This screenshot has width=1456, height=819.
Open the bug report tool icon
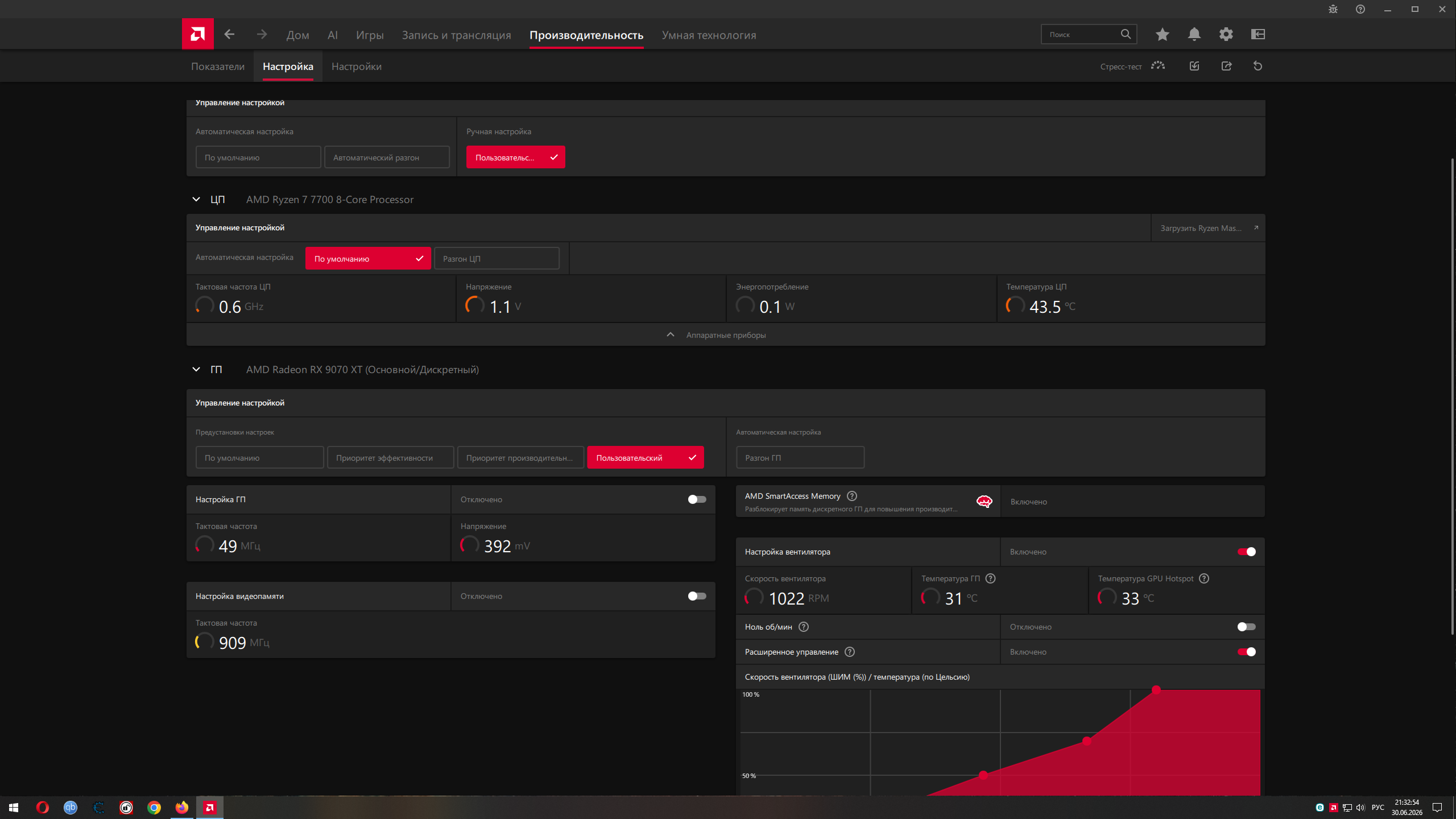click(x=1333, y=9)
